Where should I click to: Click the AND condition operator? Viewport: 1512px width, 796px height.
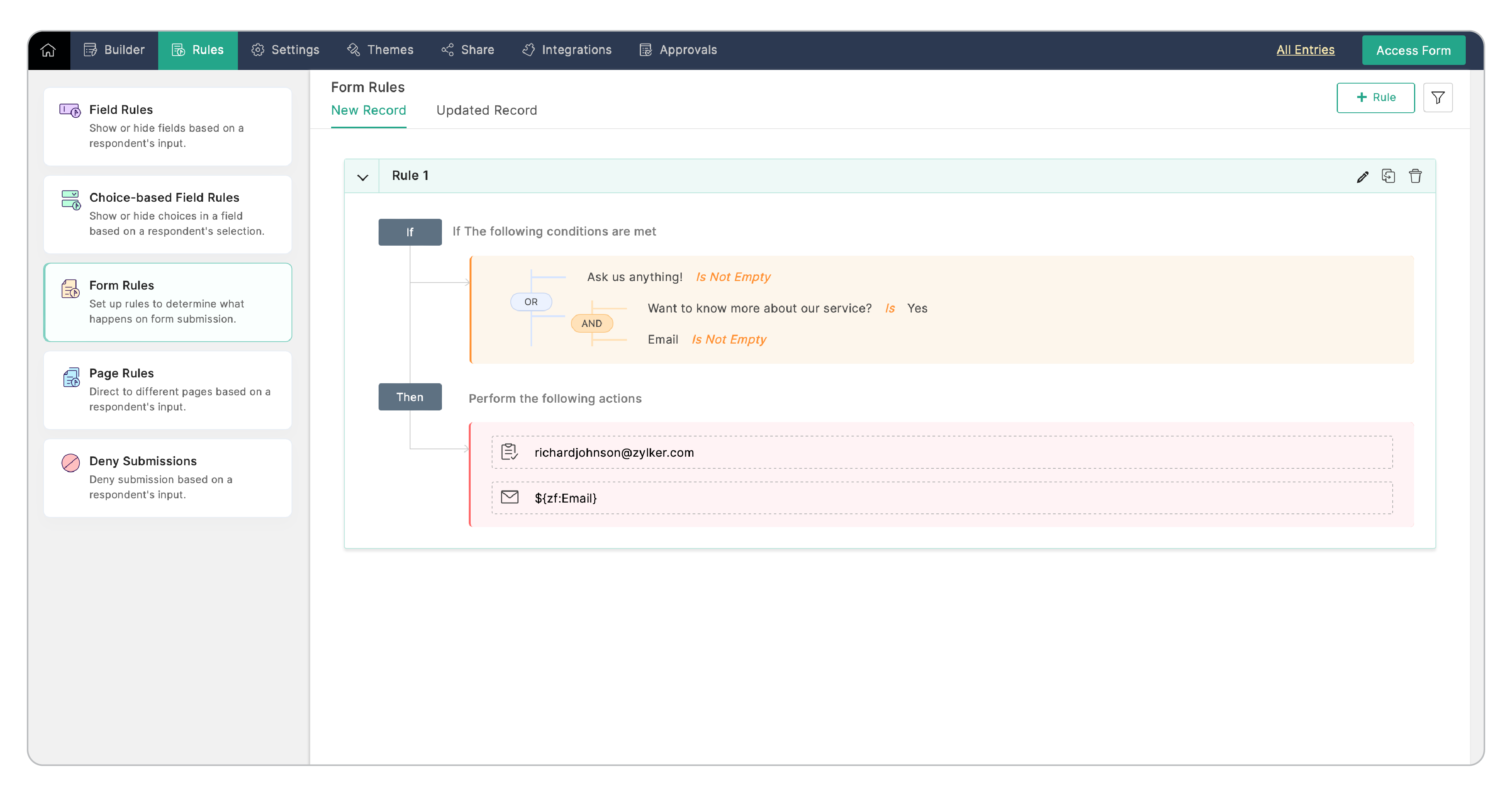(591, 323)
